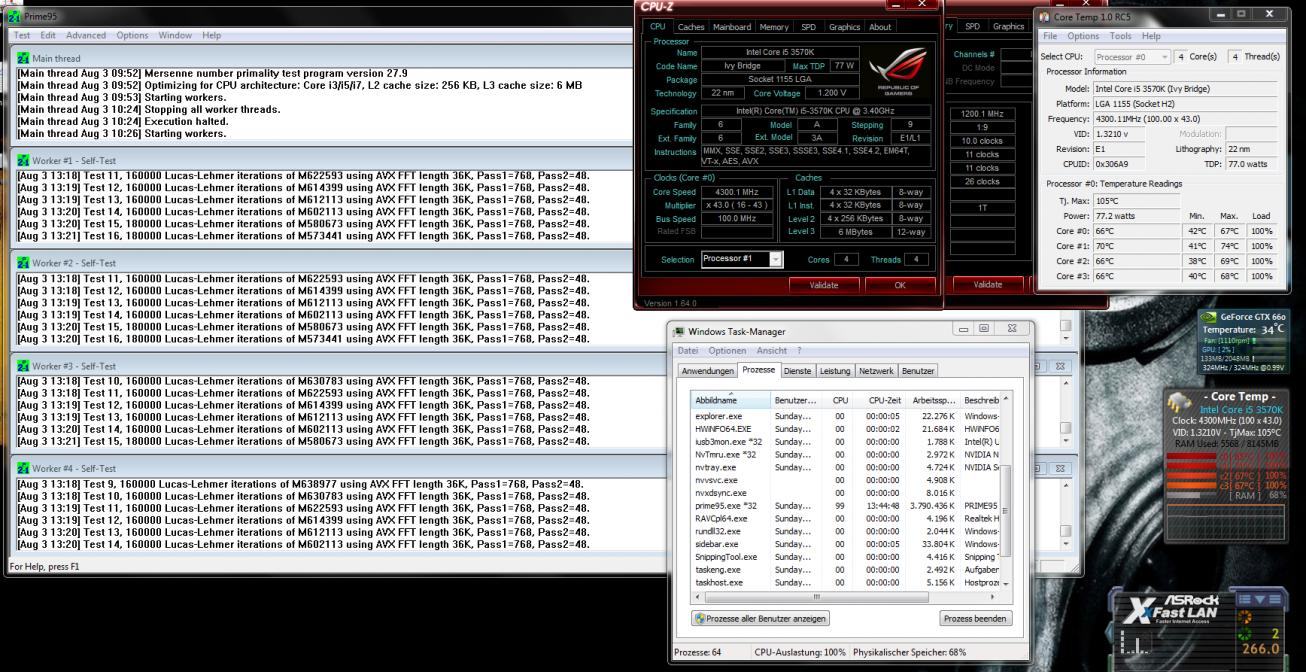
Task: Switch to the Netzwerk tab in Task-Manager
Action: click(x=876, y=371)
